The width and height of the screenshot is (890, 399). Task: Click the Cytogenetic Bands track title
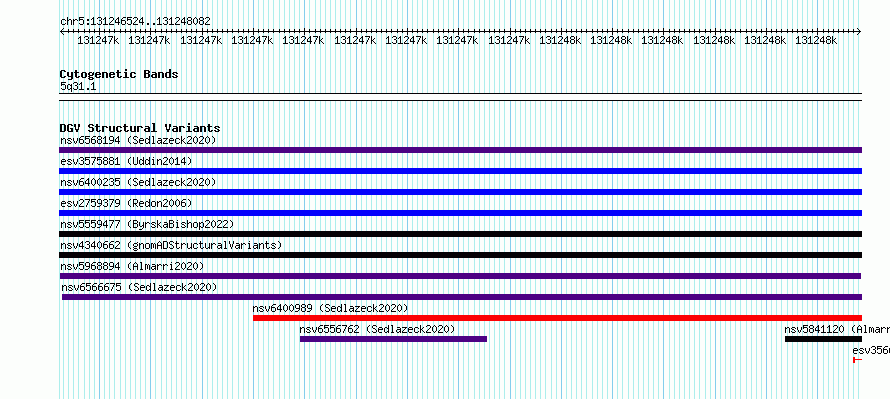tap(119, 74)
